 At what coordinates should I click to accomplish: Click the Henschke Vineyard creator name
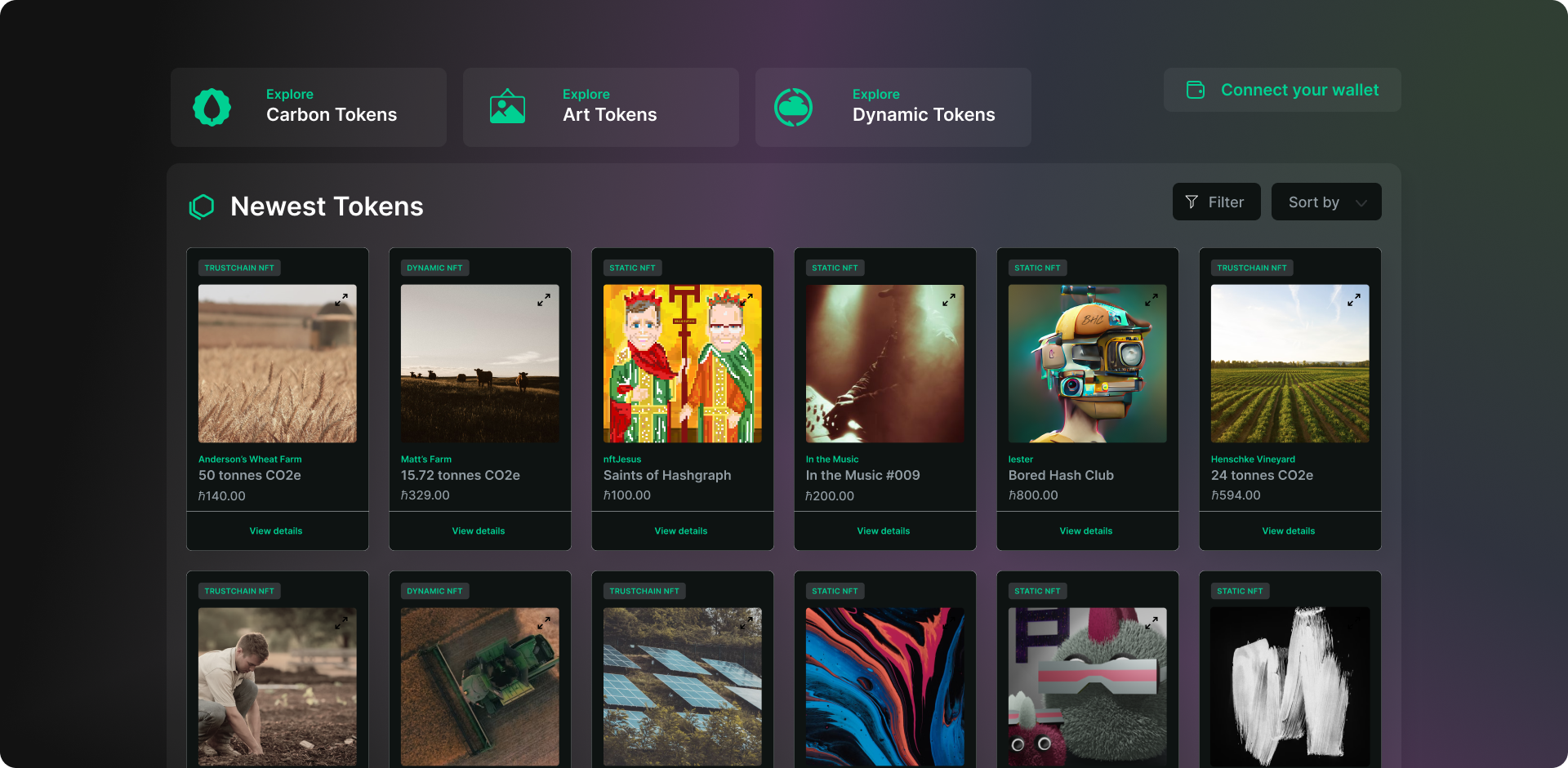point(1253,459)
